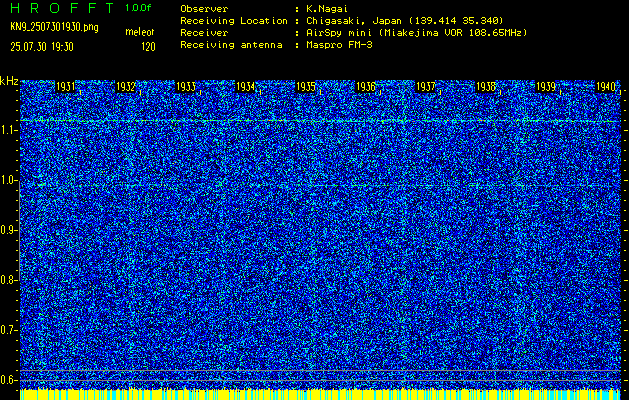
Task: Click the antenna name Maspro FM-3
Action: (x=339, y=45)
